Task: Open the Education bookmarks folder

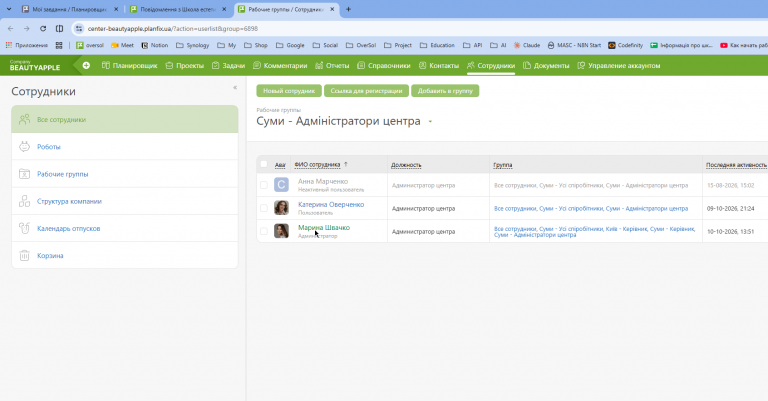Action: 437,45
